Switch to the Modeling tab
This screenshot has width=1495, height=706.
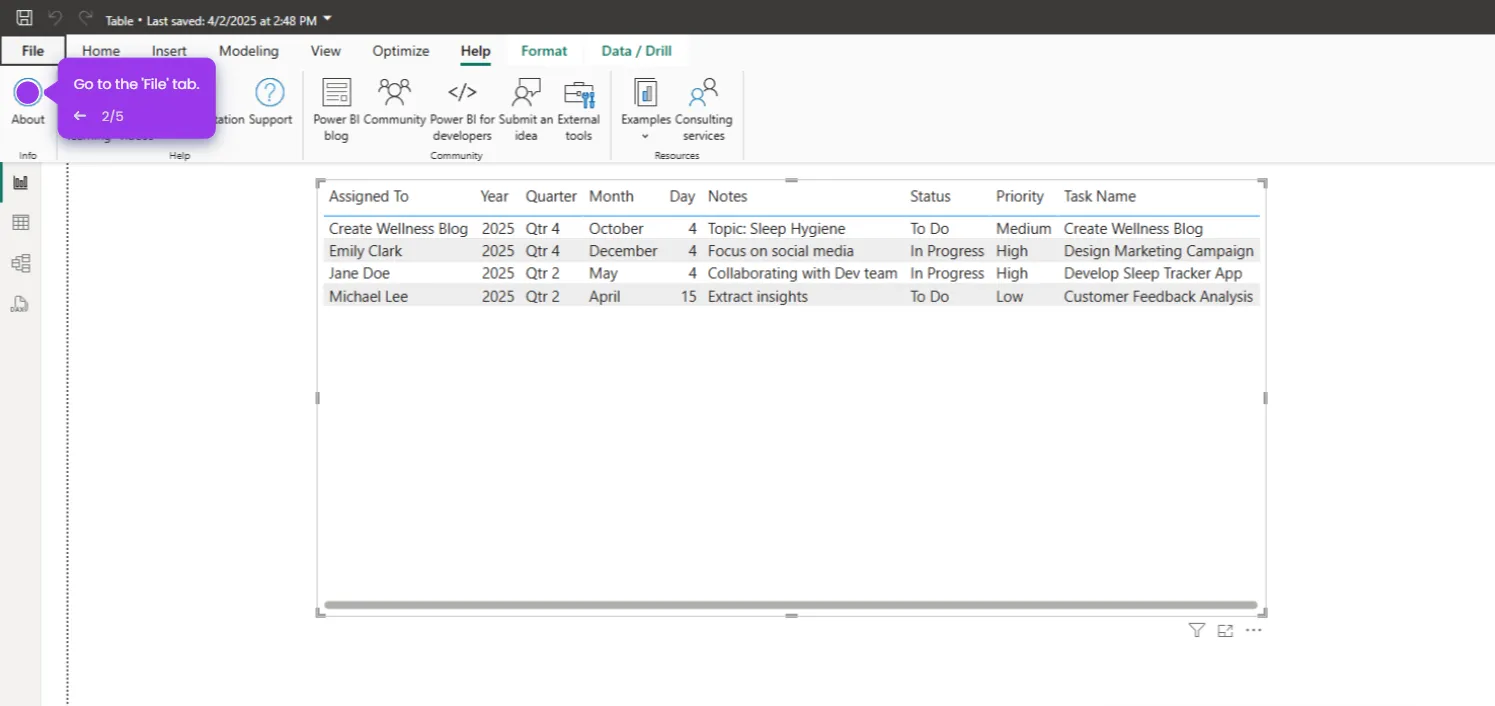tap(249, 51)
